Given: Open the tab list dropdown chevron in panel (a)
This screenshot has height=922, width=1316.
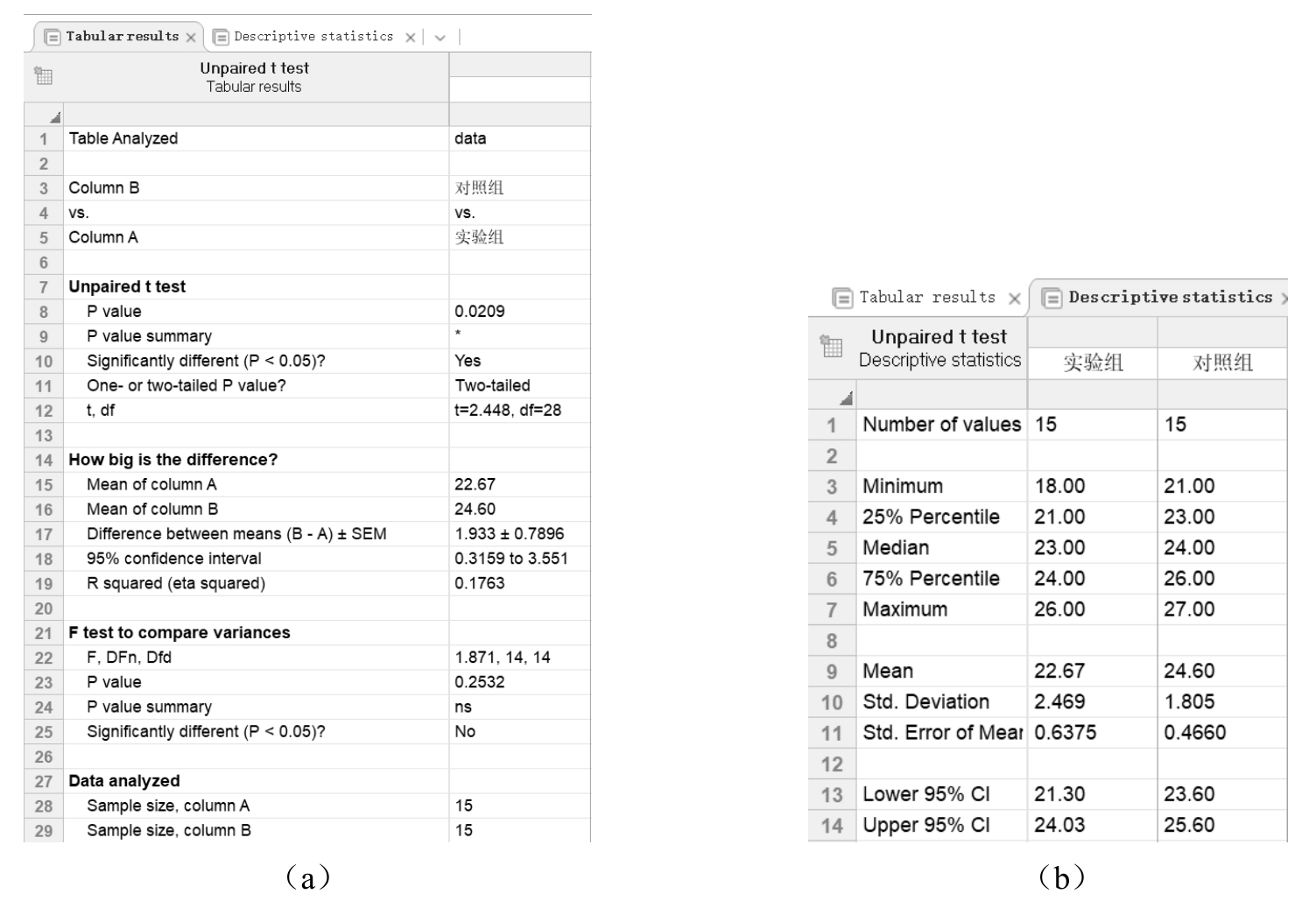Looking at the screenshot, I should 440,38.
